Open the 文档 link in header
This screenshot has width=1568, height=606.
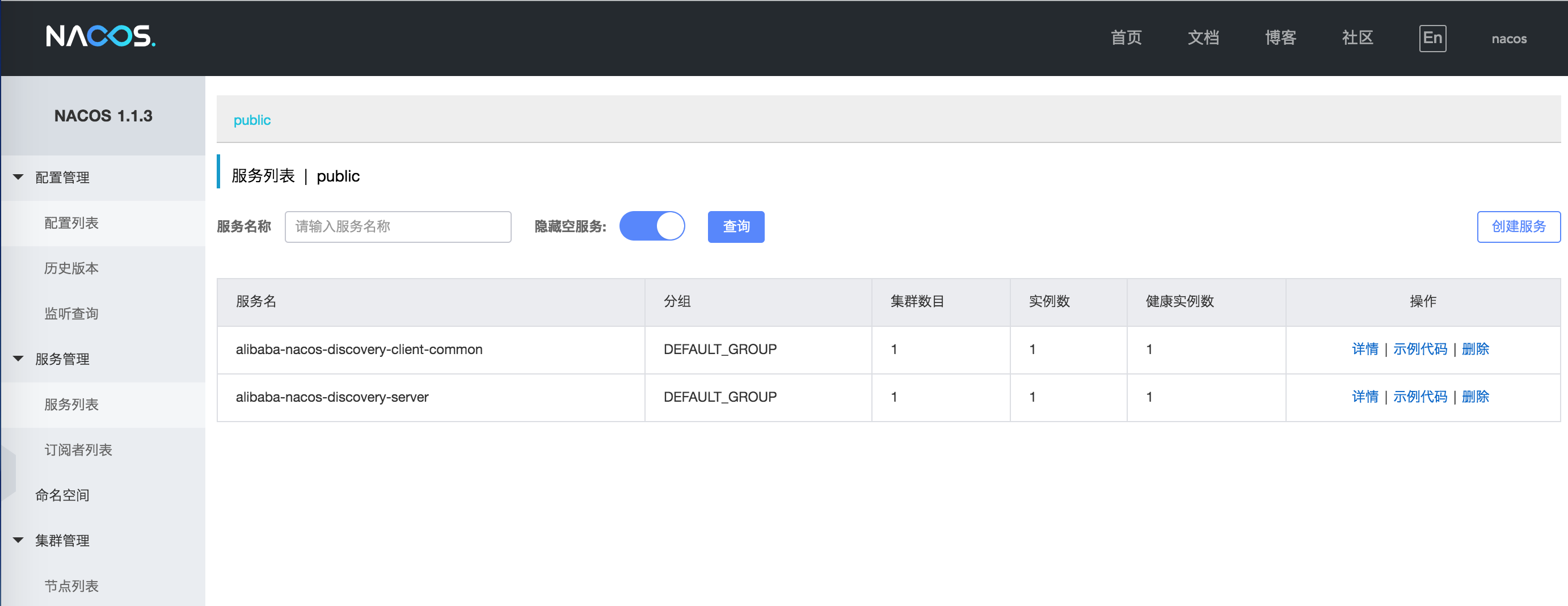coord(1203,38)
